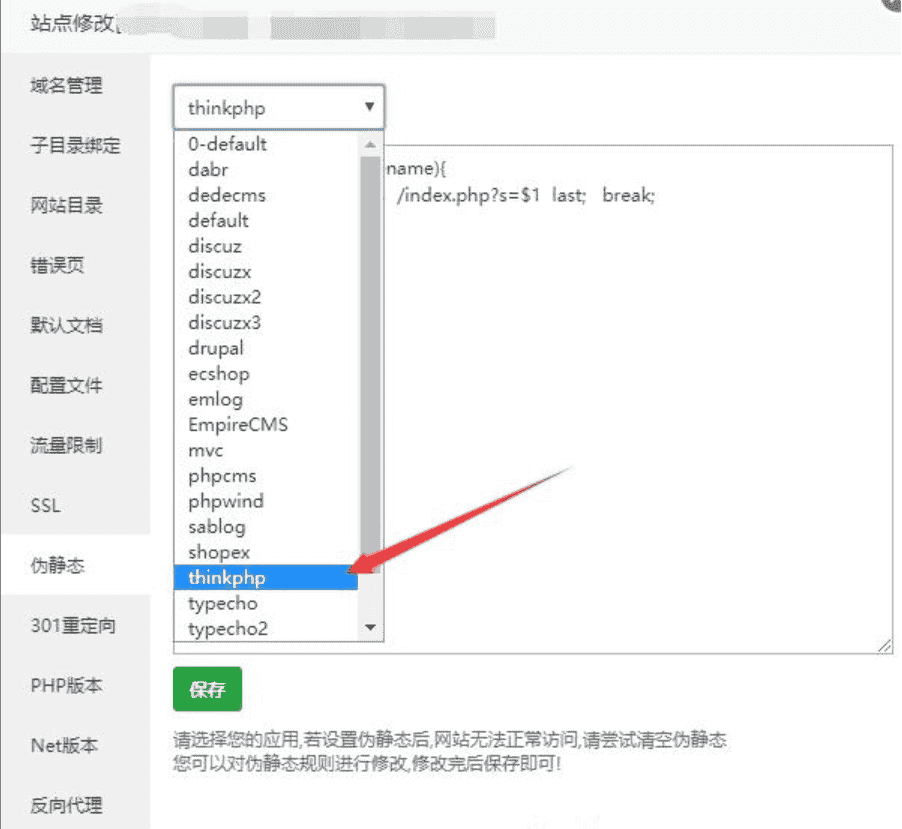Select the EmpireCMS template option
The image size is (902, 829).
(238, 424)
